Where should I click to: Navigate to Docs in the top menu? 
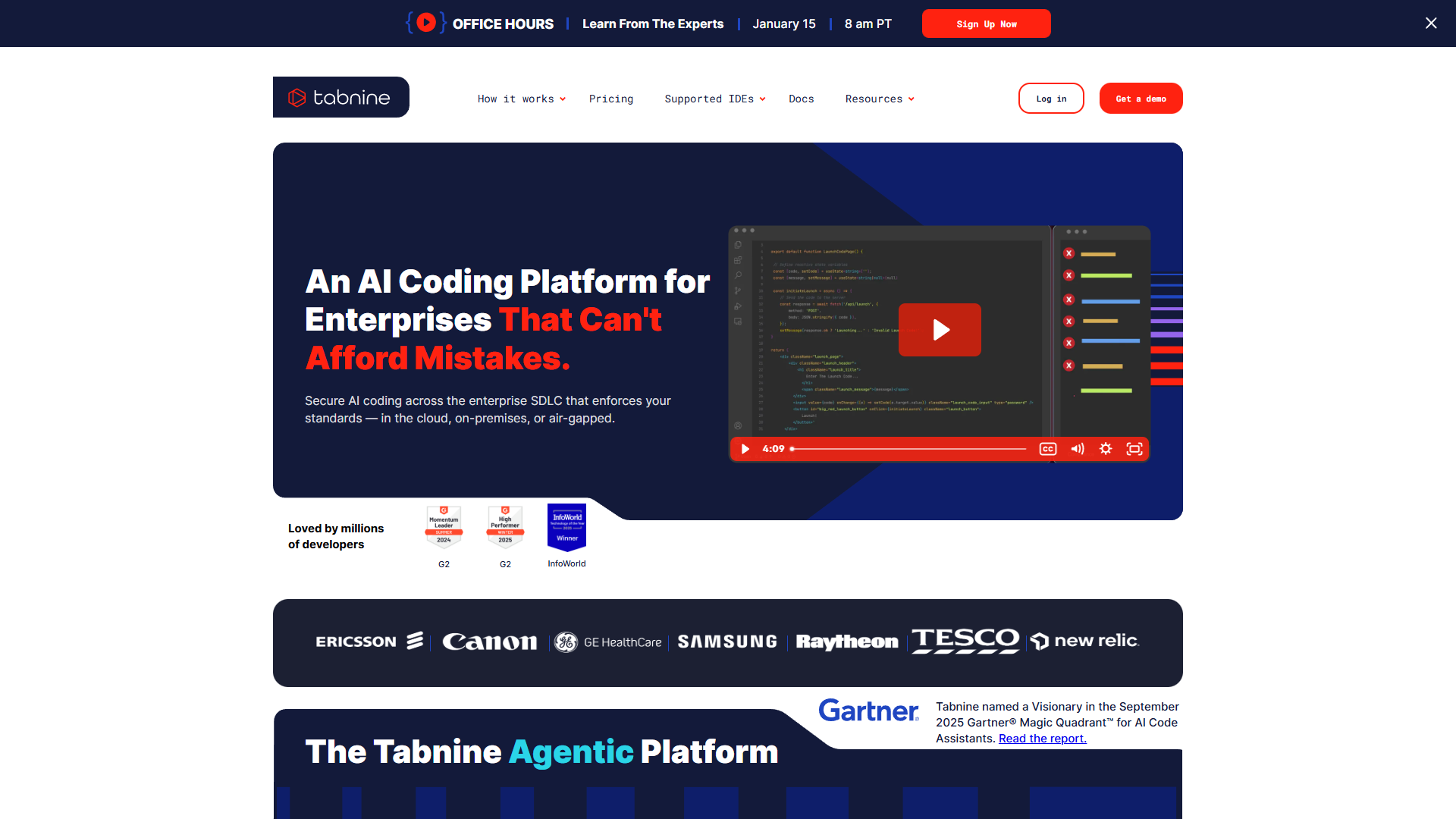pyautogui.click(x=801, y=99)
